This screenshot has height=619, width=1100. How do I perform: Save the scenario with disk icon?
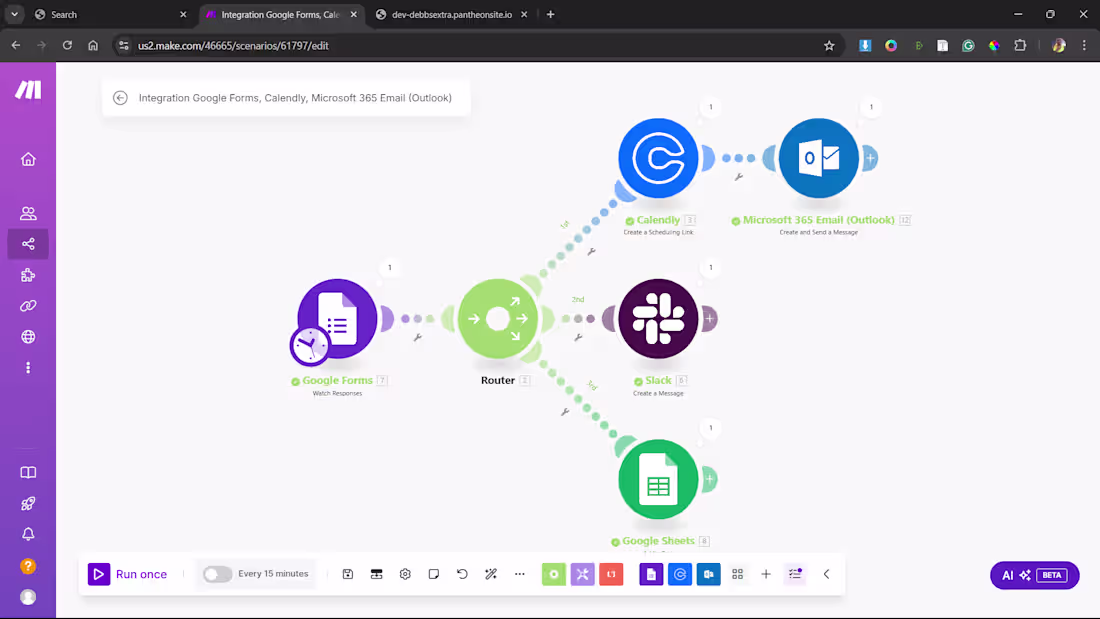[x=348, y=574]
